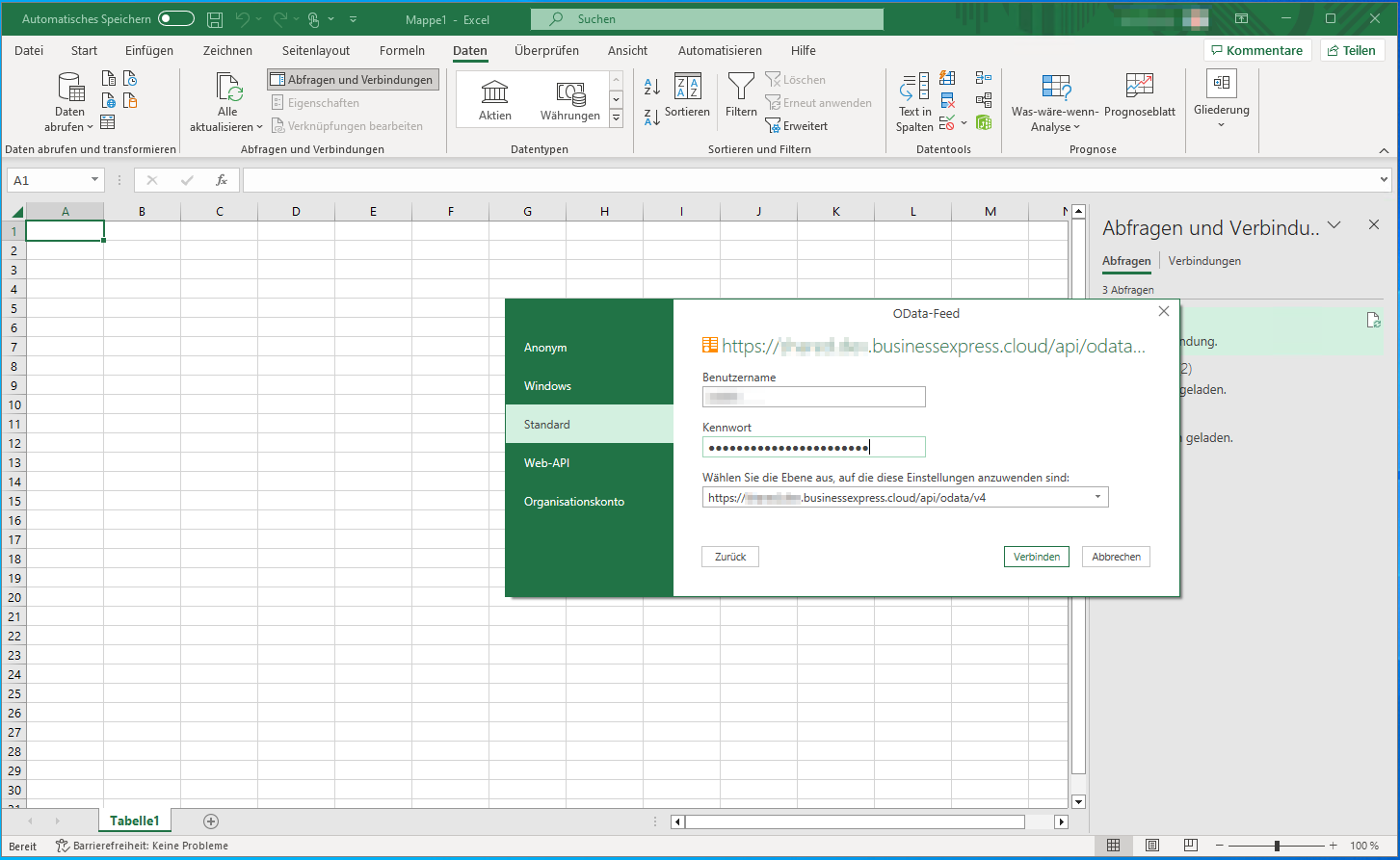Expand the Gliederung dropdown

(1221, 125)
